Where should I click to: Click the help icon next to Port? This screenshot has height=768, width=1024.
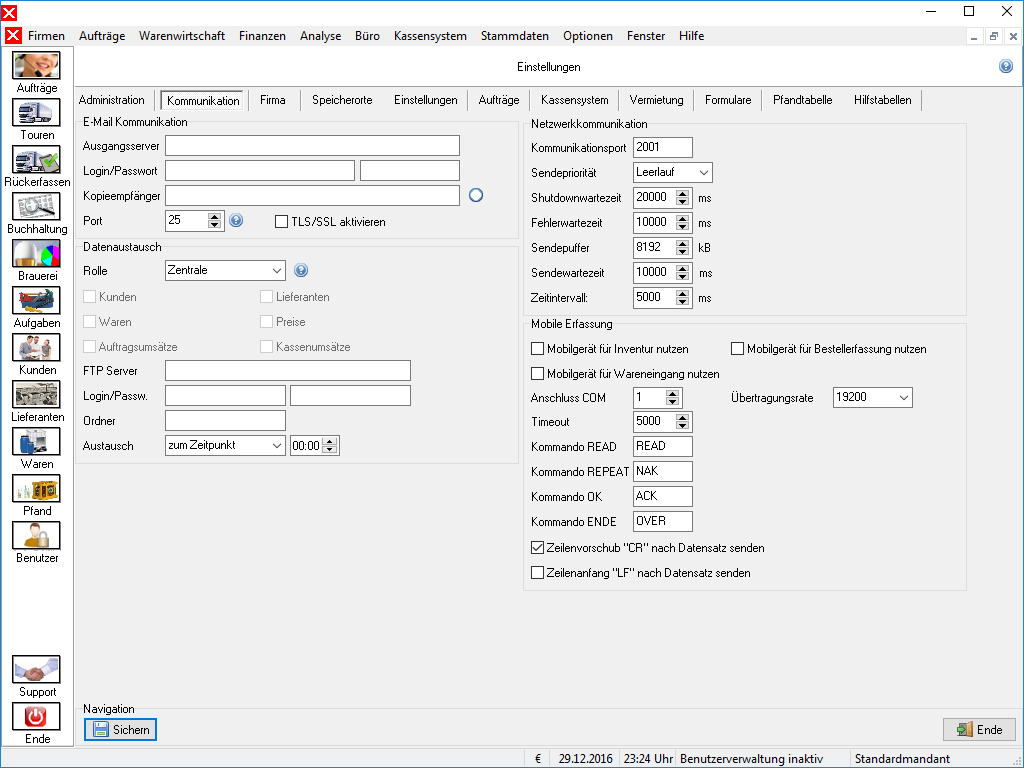(236, 221)
